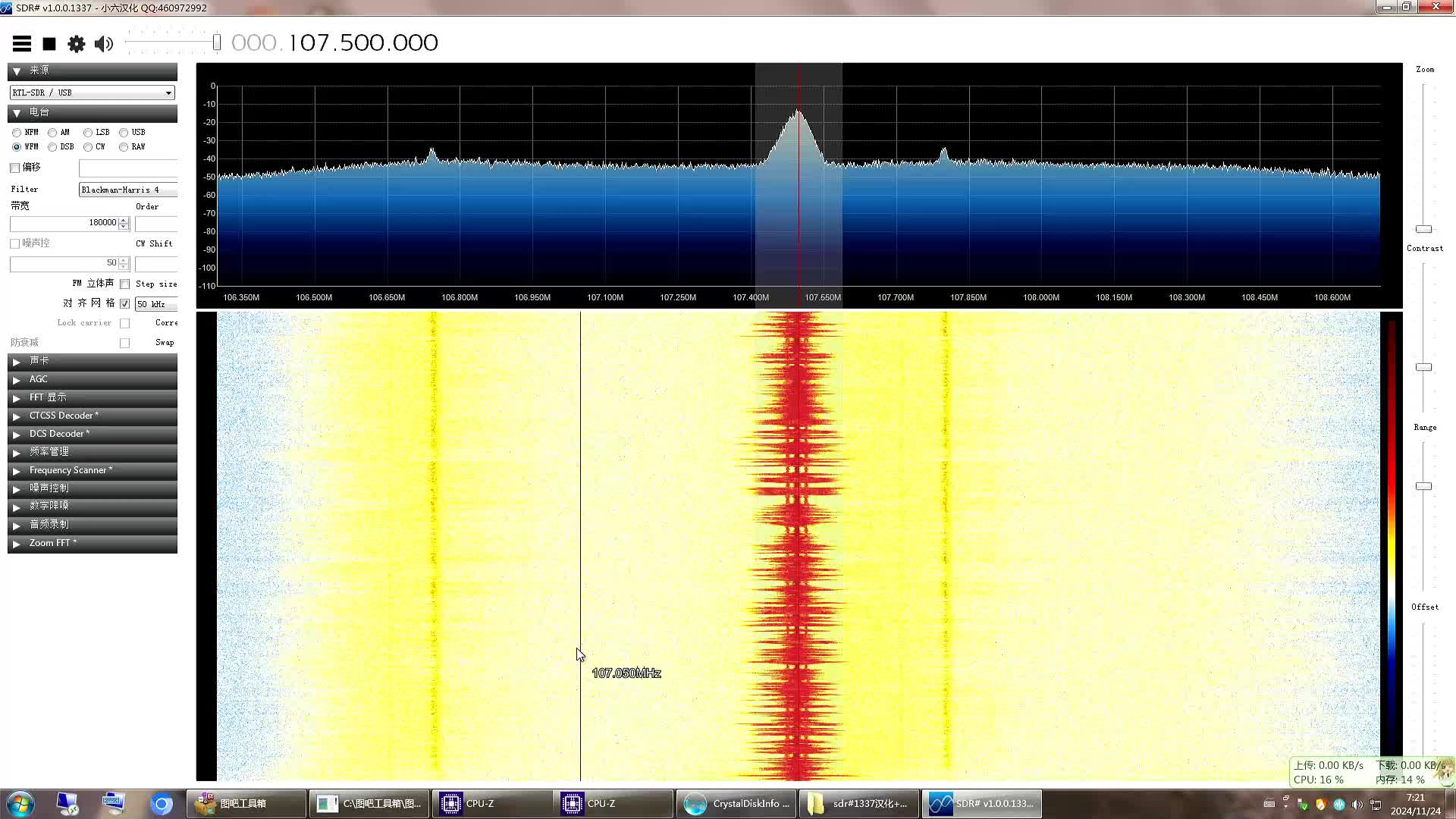Toggle the 对齐网格 snap checkbox

(x=125, y=303)
